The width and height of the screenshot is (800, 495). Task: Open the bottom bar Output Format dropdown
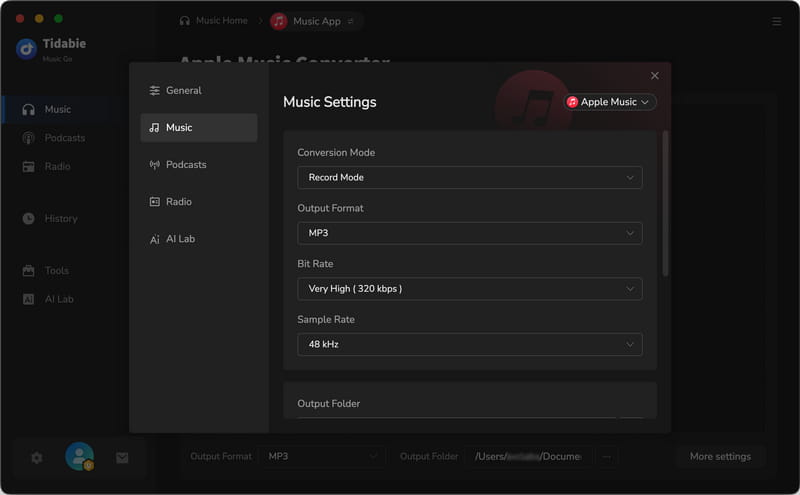click(x=323, y=456)
